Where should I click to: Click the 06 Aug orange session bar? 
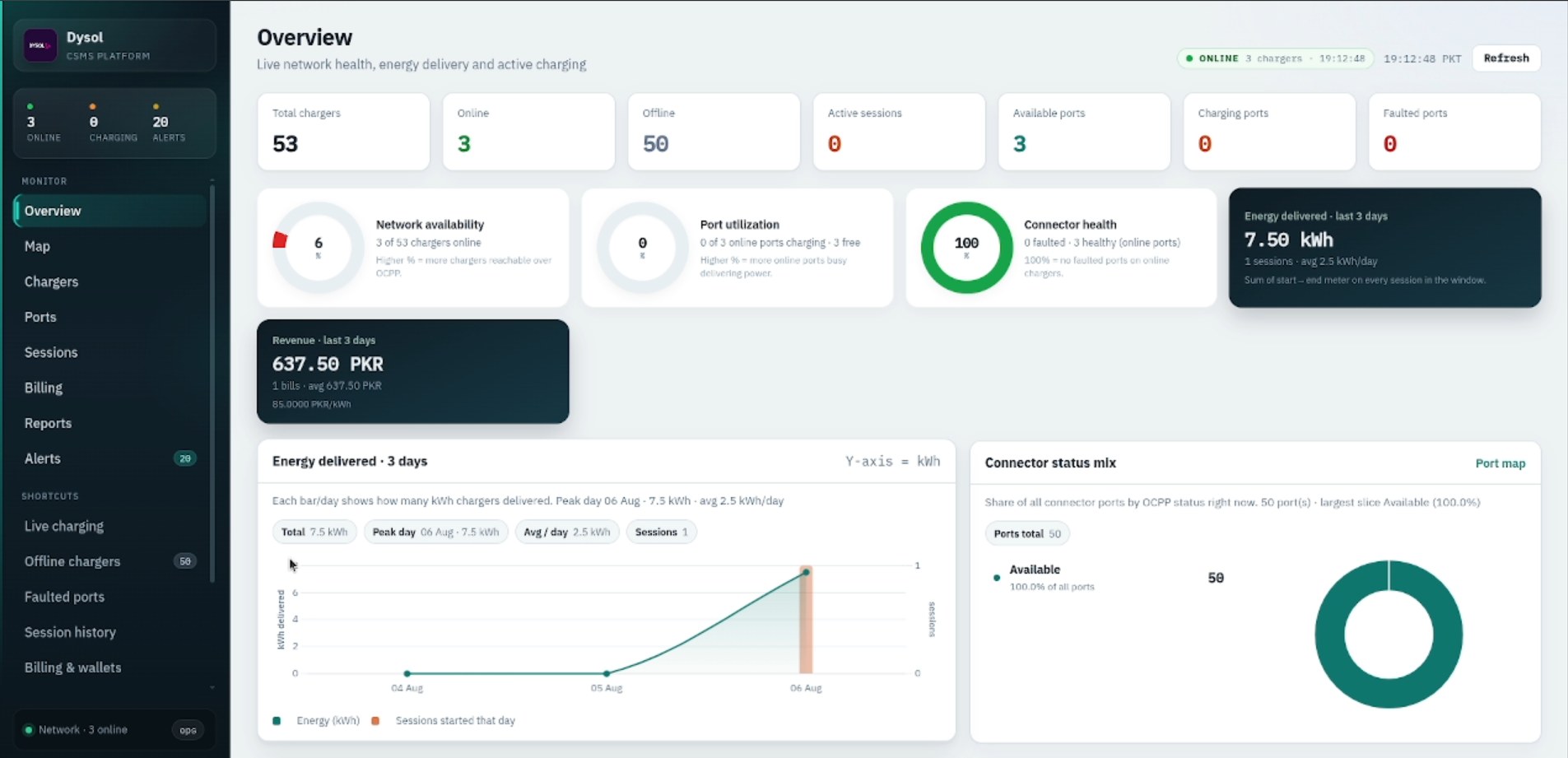806,620
